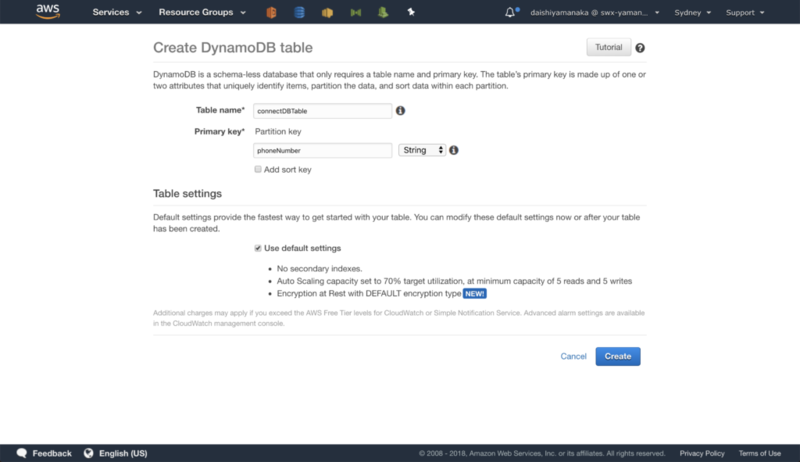Open the daishiyamanaka account menu
The image size is (800, 462).
594,12
